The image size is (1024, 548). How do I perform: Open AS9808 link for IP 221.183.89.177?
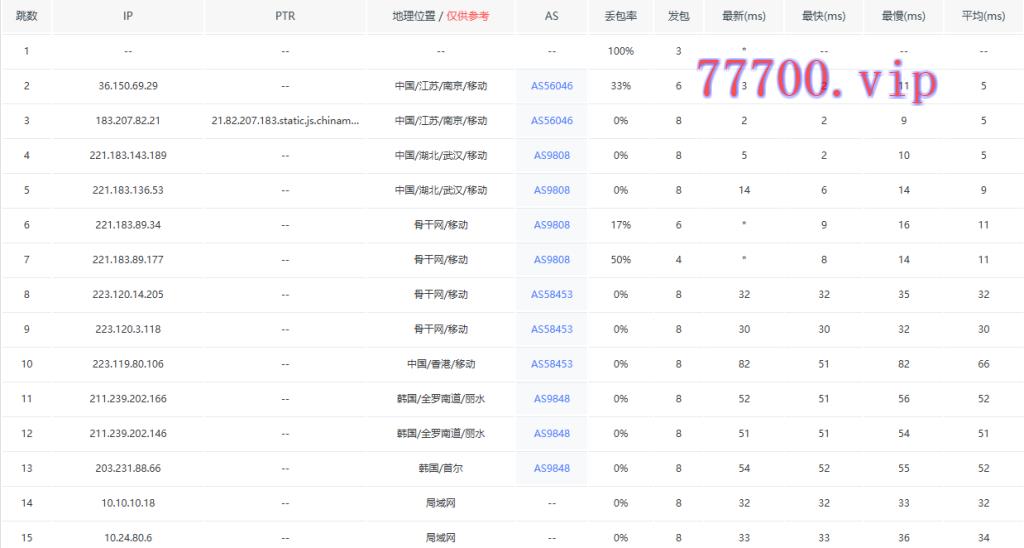551,260
